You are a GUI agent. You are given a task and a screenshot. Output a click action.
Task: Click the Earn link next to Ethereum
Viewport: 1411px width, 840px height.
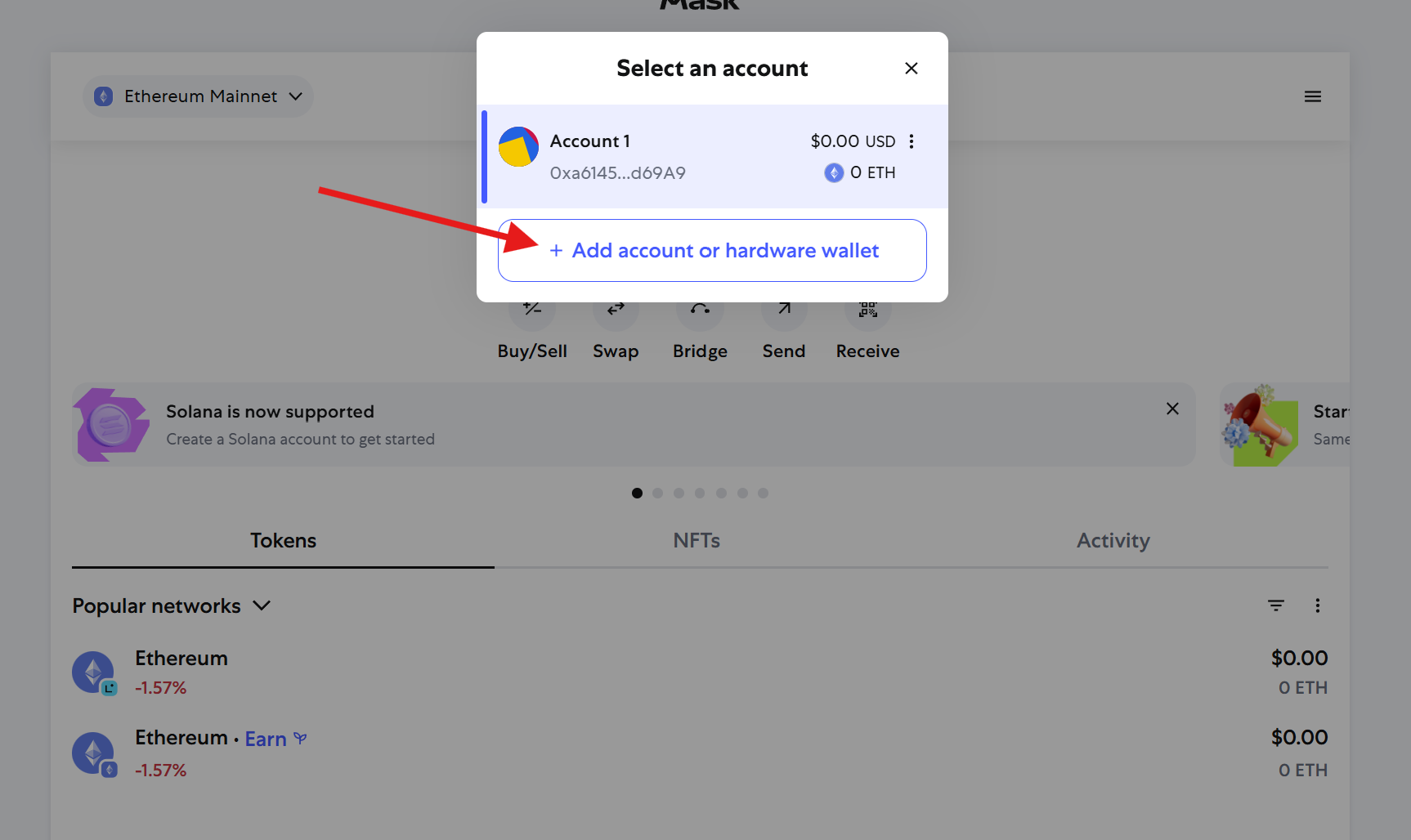(x=266, y=739)
